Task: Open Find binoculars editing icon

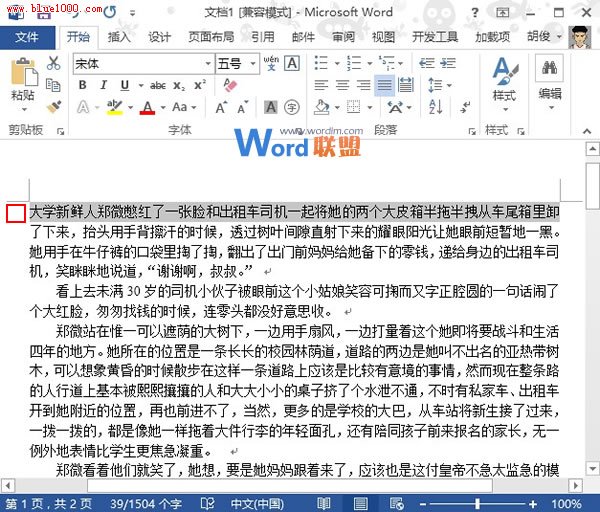Action: (x=549, y=68)
